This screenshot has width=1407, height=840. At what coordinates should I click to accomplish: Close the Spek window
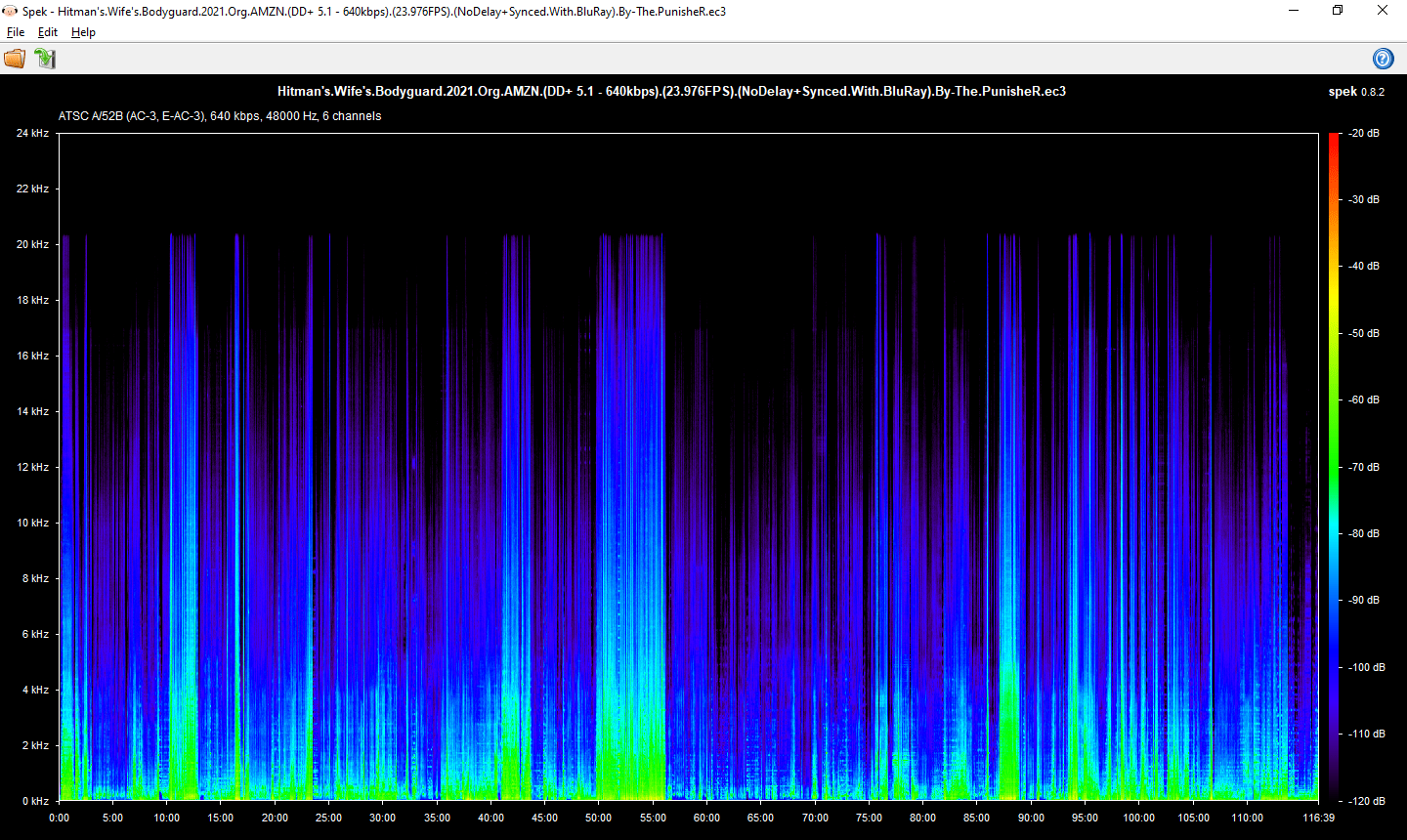(1383, 11)
